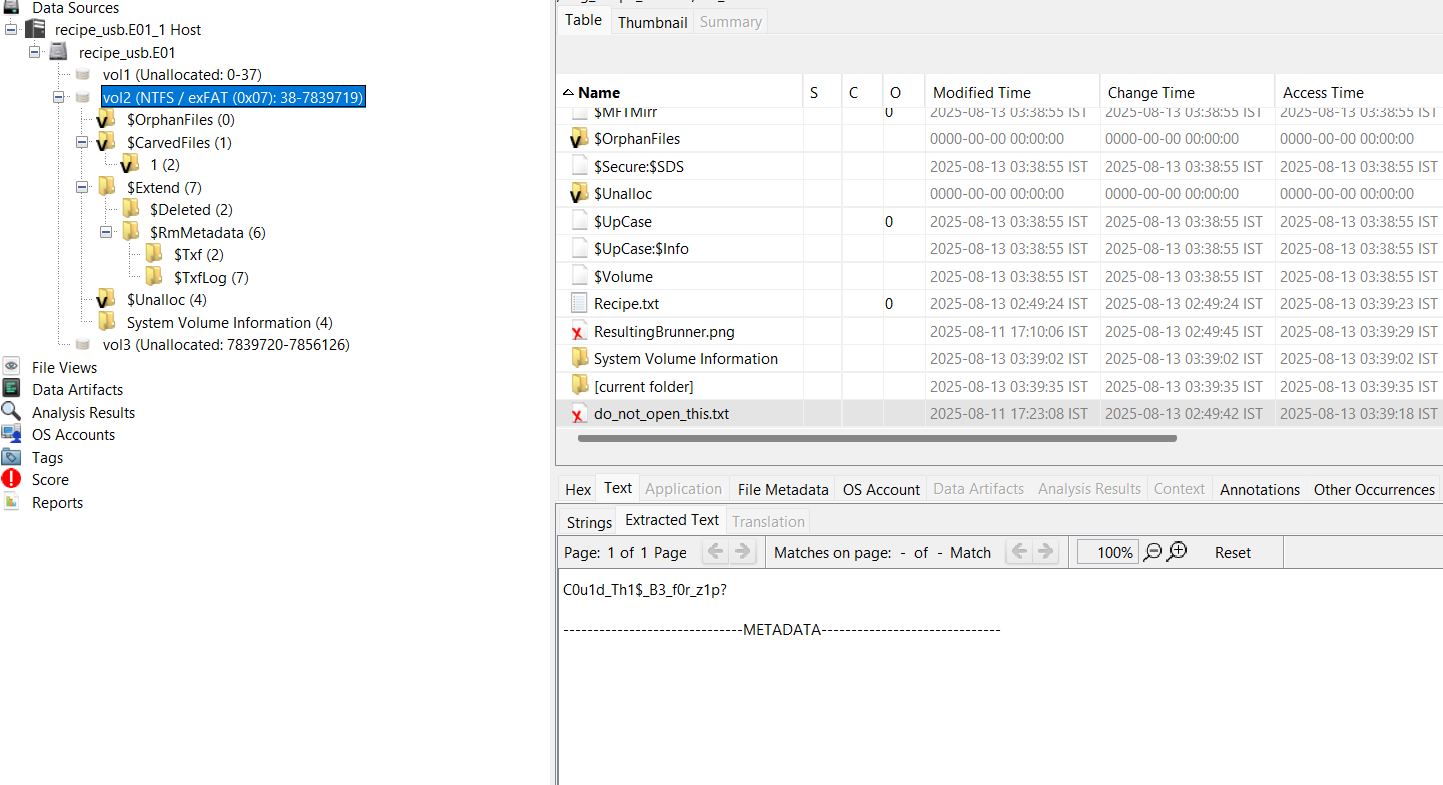Click the zoom-out magnifier in text viewer
1443x785 pixels.
1155,553
